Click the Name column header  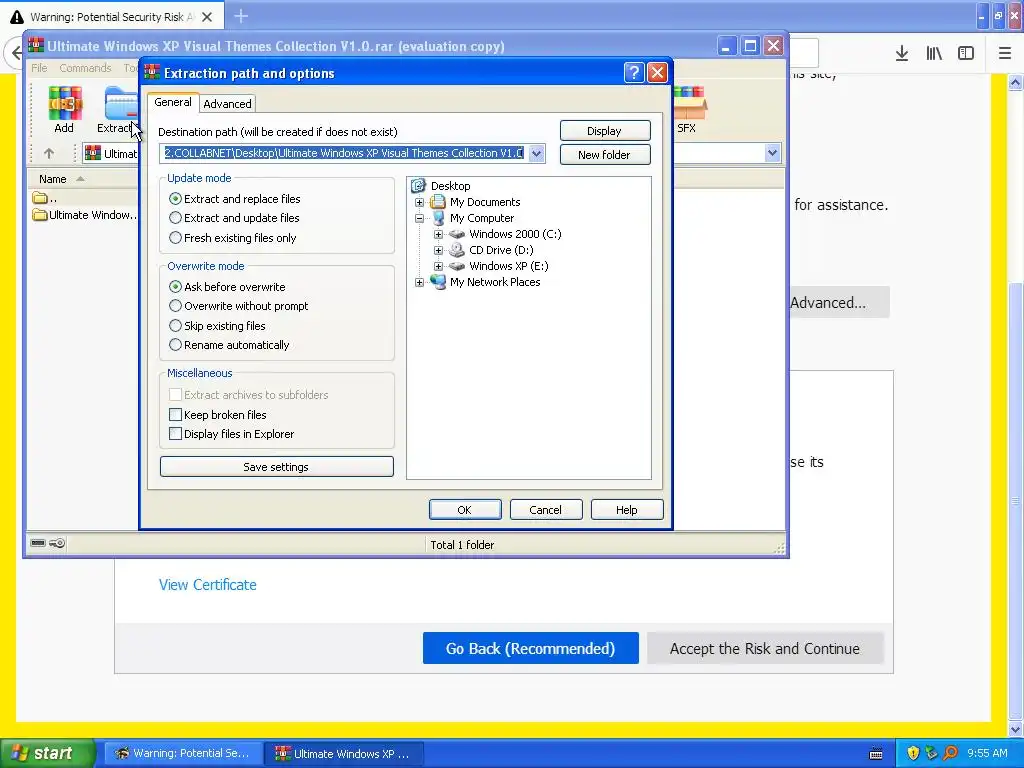82,179
